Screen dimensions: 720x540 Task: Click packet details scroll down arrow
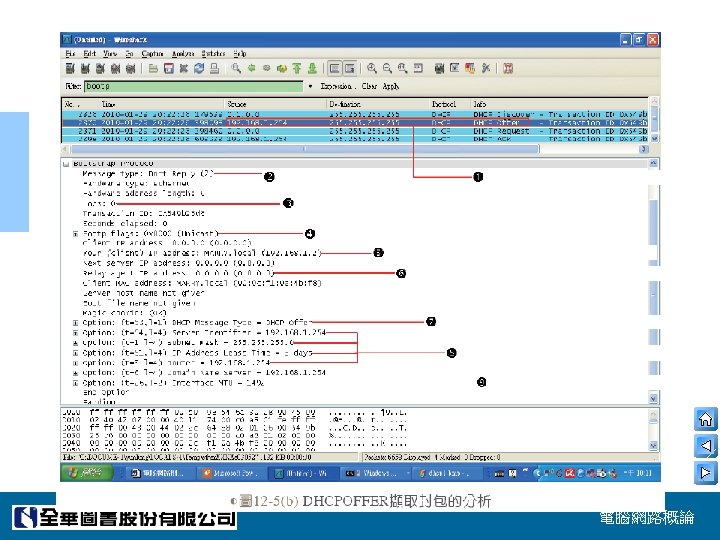[x=653, y=398]
